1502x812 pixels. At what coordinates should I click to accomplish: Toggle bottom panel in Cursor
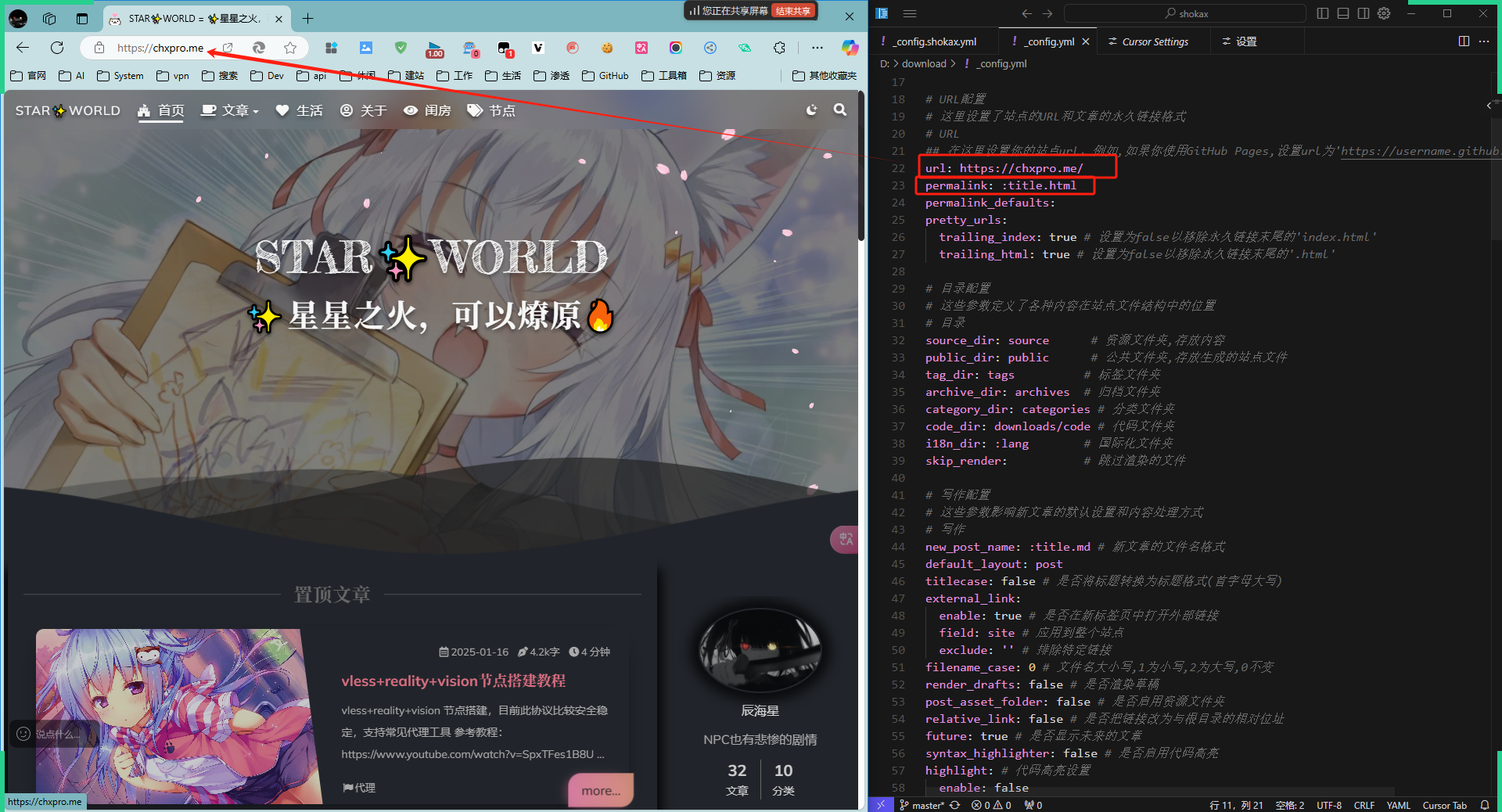click(x=1343, y=13)
